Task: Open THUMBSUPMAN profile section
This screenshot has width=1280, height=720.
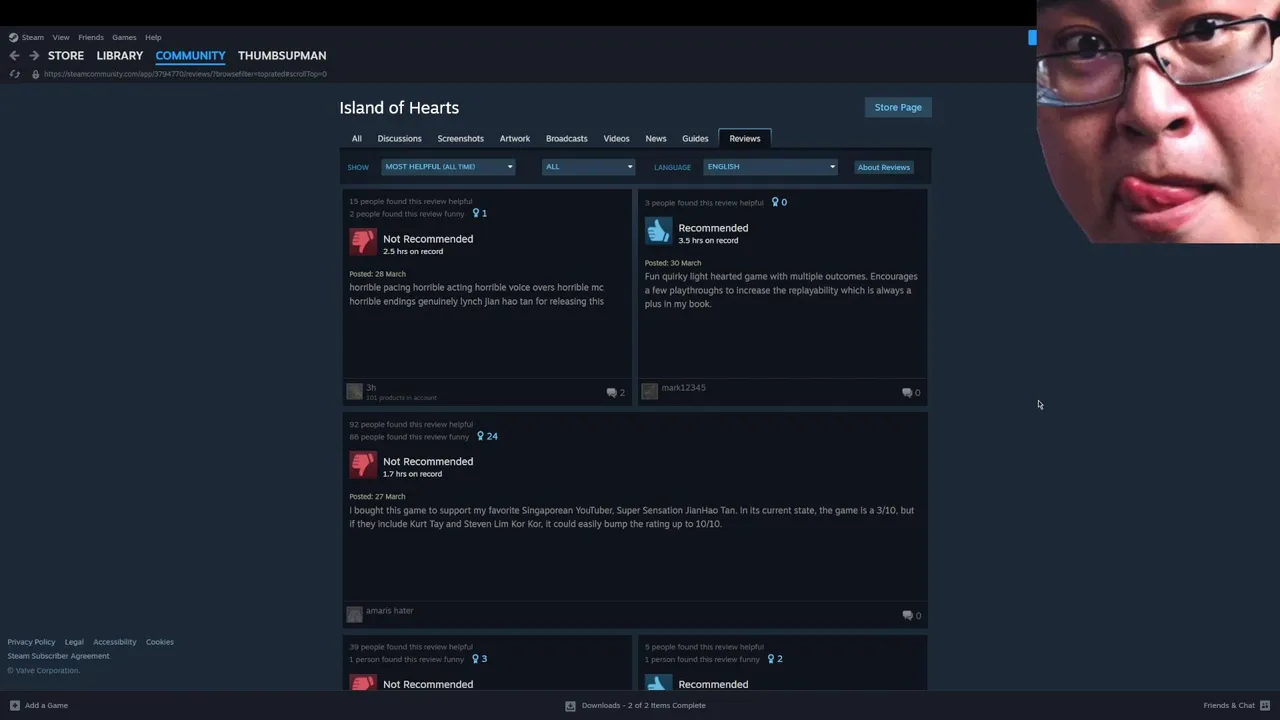Action: [282, 56]
